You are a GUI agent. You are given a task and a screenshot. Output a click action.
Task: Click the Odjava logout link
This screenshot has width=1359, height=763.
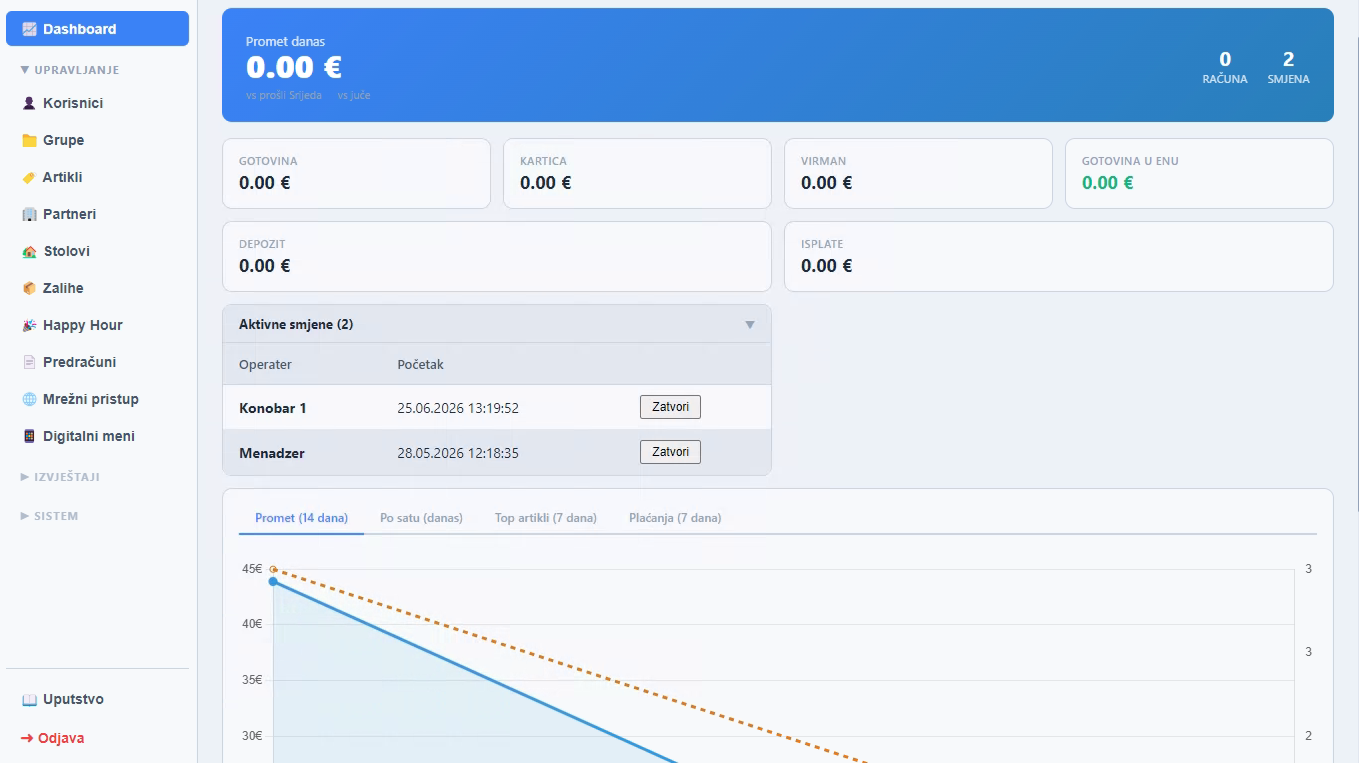click(53, 738)
